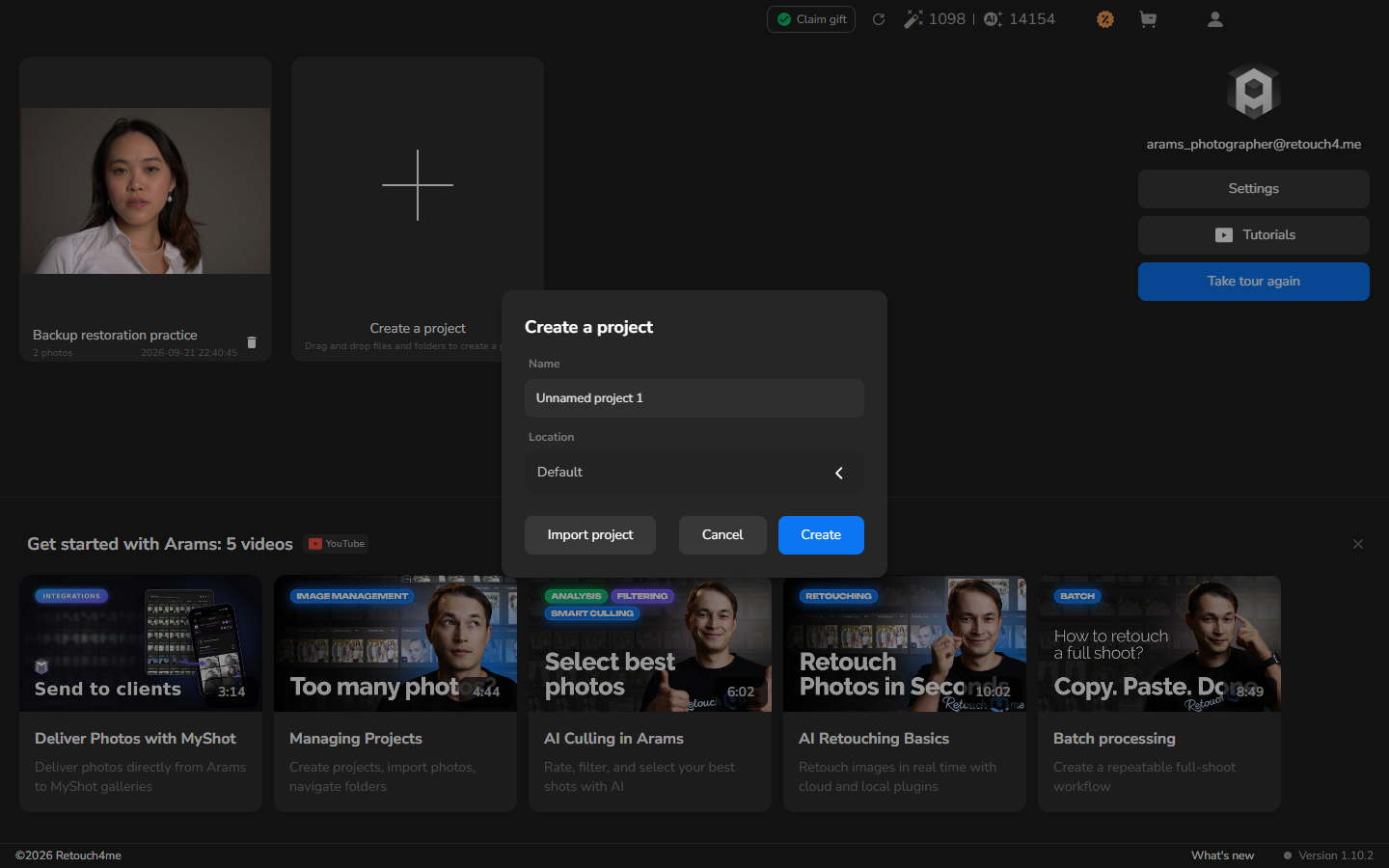
Task: Click the project Name input field
Action: [x=694, y=398]
